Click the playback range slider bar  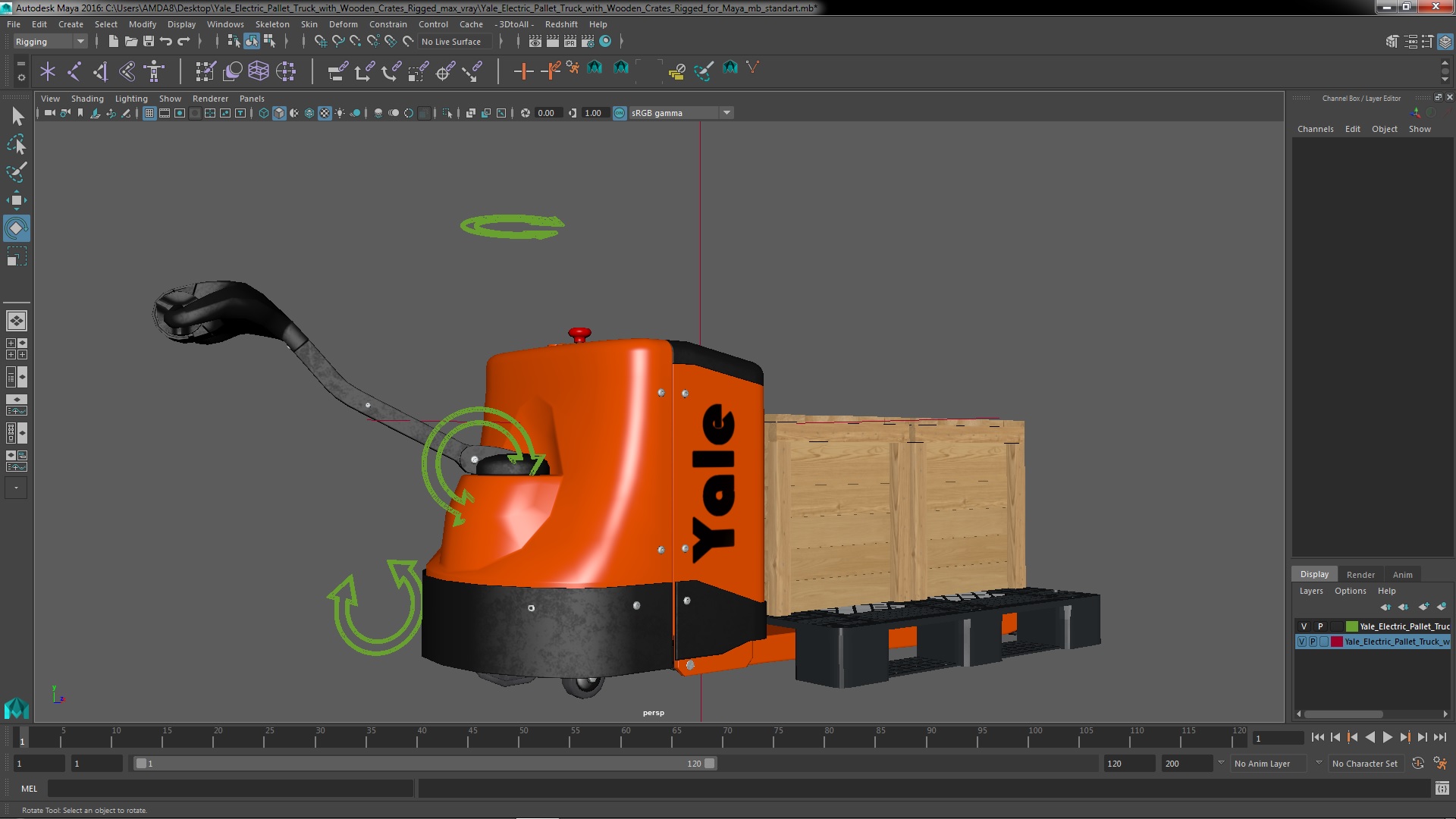(x=425, y=764)
